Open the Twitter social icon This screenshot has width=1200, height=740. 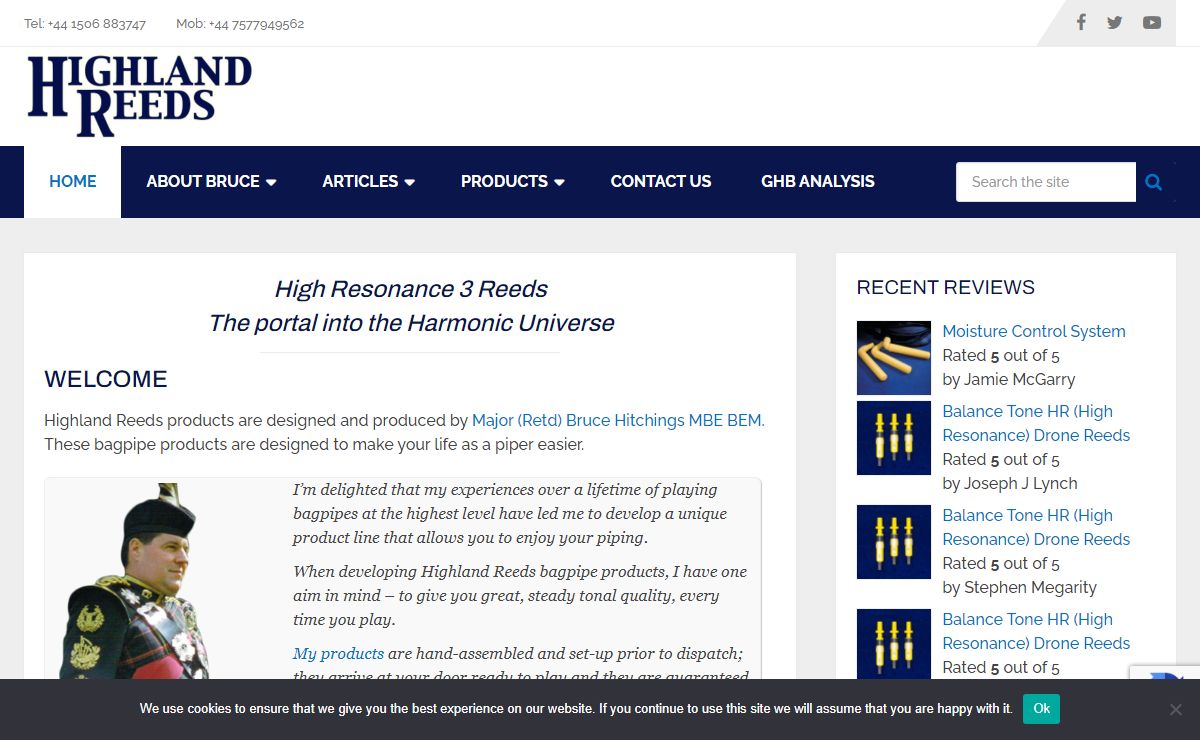pos(1115,23)
